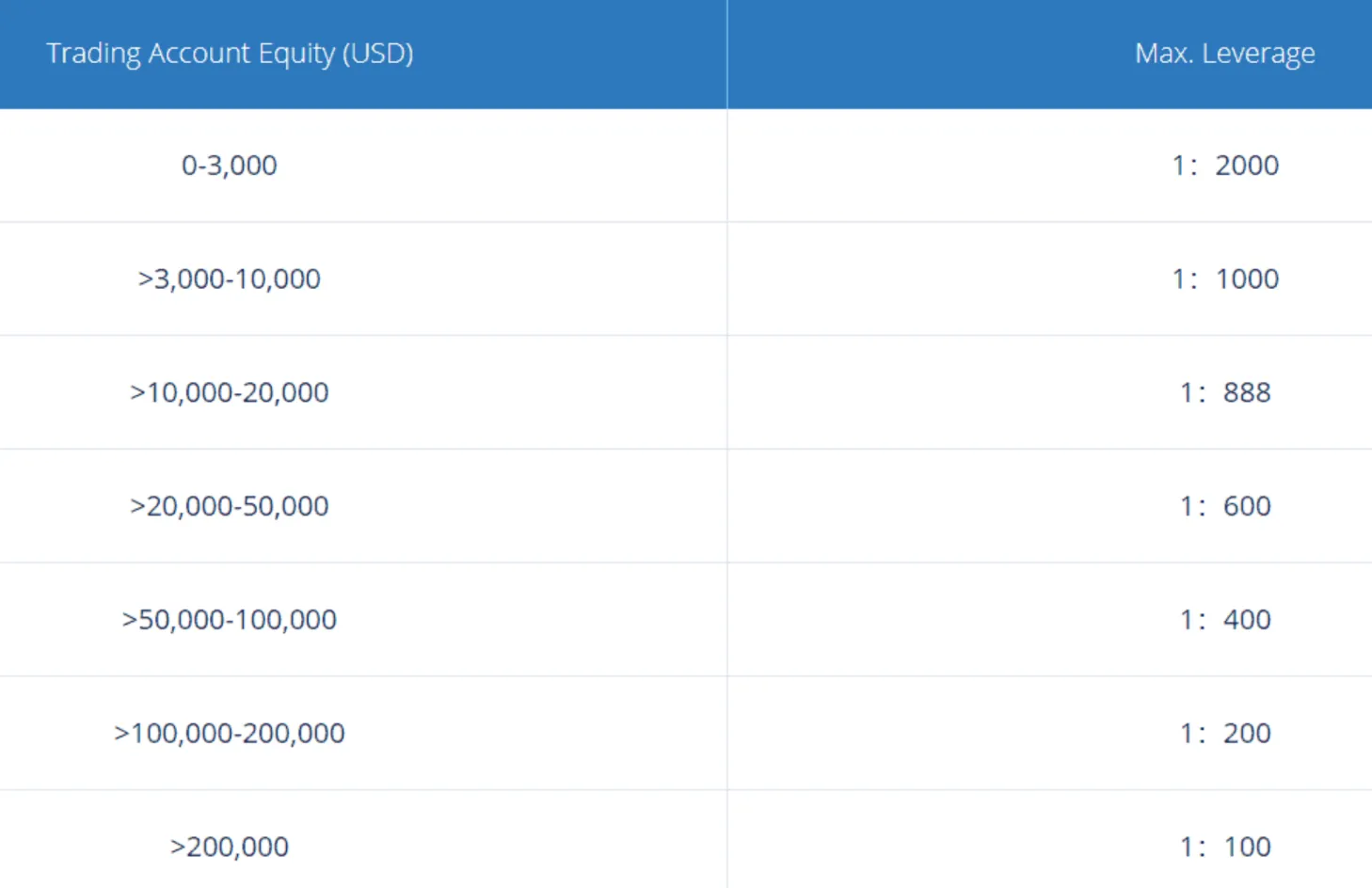This screenshot has width=1372, height=888.
Task: Select the 1: 888 leverage value
Action: click(1225, 392)
